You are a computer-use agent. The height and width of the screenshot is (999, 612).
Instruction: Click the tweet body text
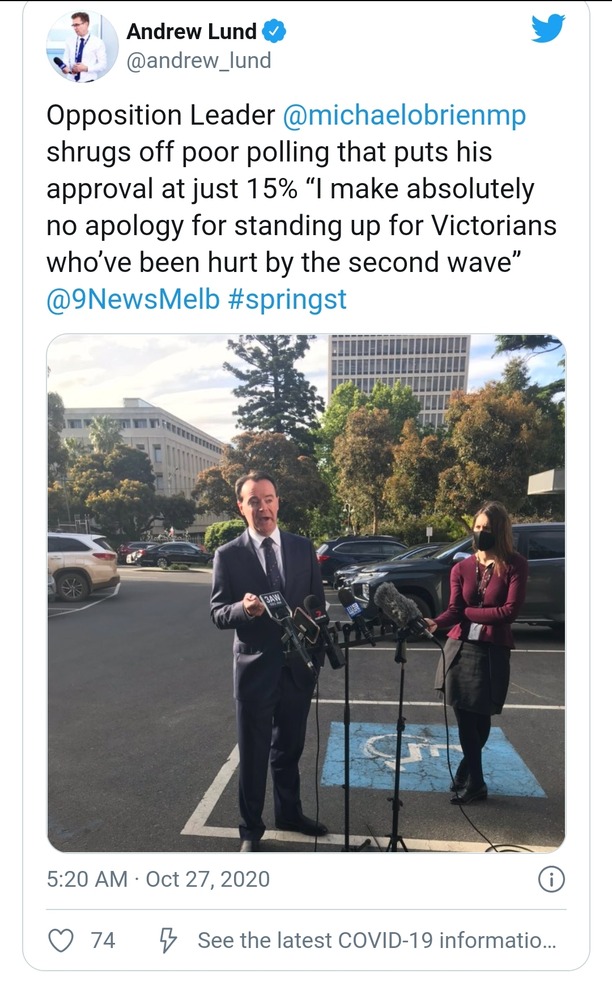(301, 207)
